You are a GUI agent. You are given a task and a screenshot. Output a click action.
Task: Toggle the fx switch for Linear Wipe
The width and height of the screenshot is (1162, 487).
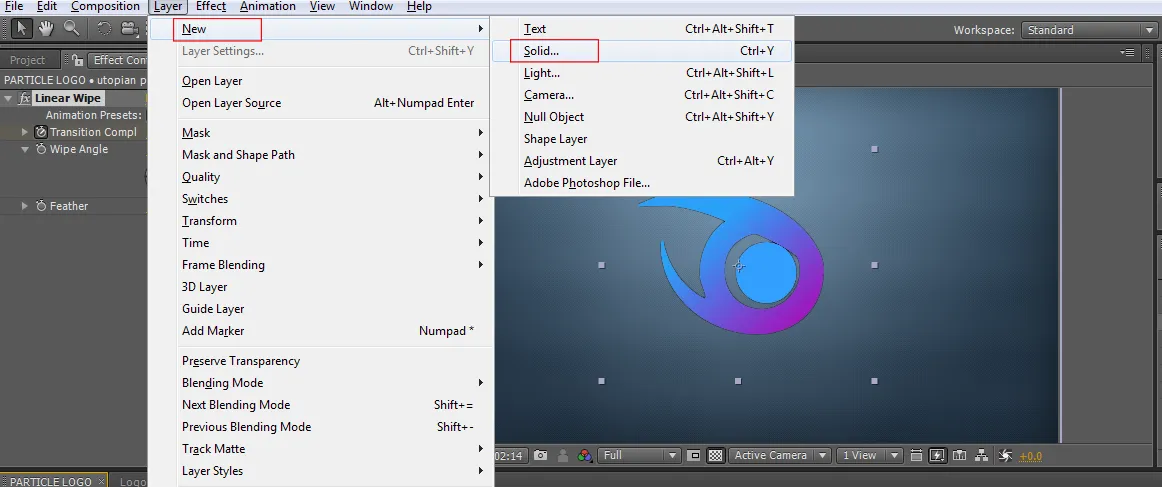click(x=24, y=98)
